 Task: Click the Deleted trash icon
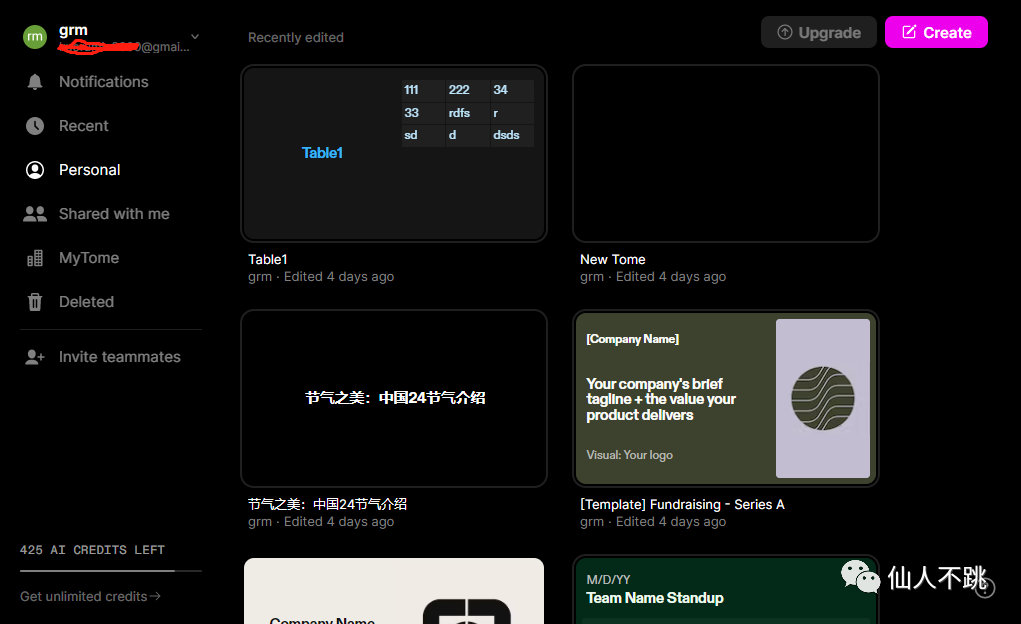(35, 302)
